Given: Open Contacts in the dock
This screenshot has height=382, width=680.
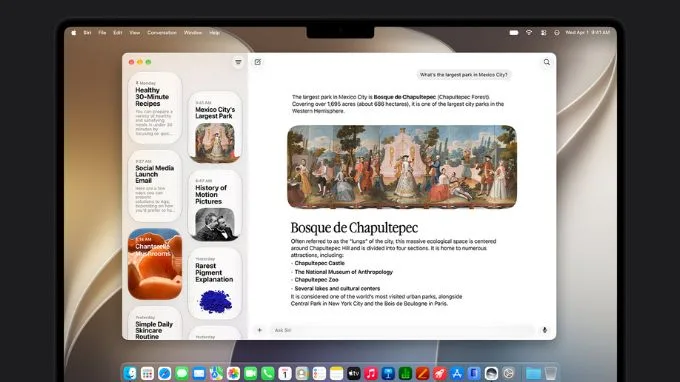Looking at the screenshot, I should 302,373.
